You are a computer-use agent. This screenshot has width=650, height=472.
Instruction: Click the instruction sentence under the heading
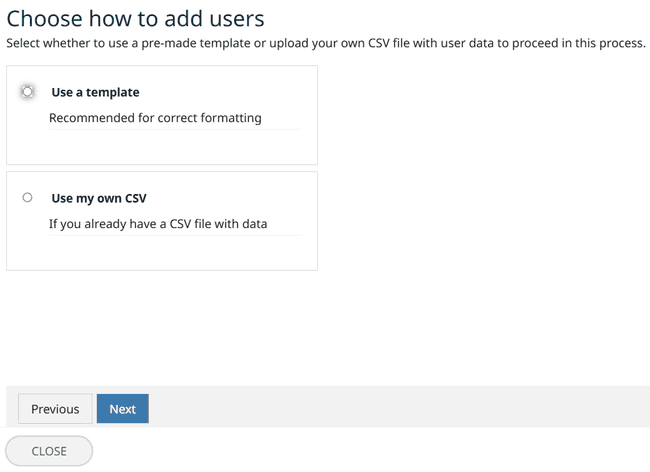tap(326, 44)
